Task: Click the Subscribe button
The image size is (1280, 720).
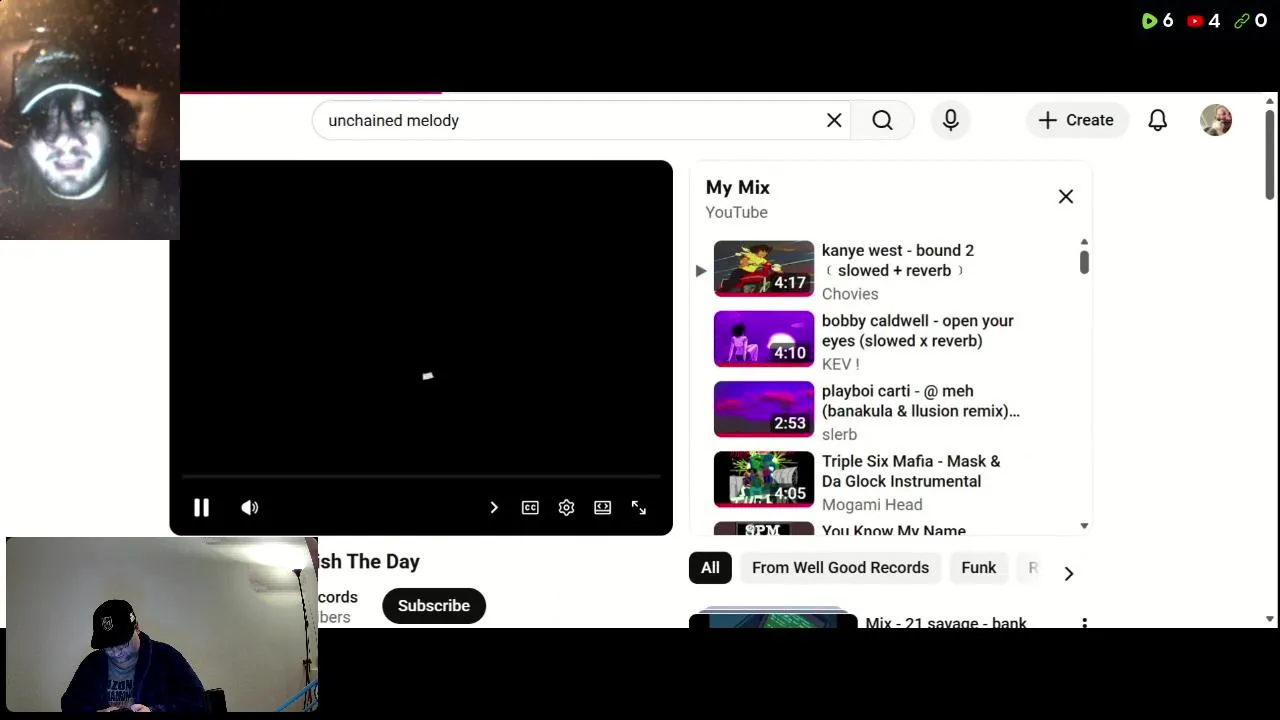Action: point(434,606)
